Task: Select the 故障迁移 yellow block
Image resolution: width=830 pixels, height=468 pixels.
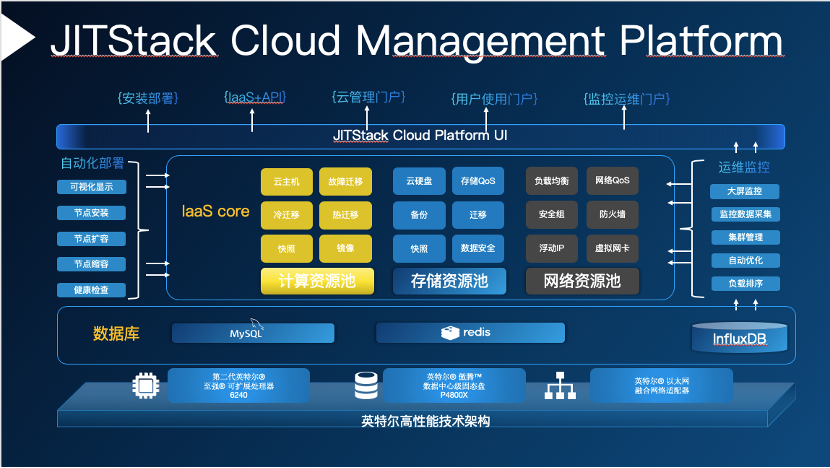Action: [x=345, y=182]
